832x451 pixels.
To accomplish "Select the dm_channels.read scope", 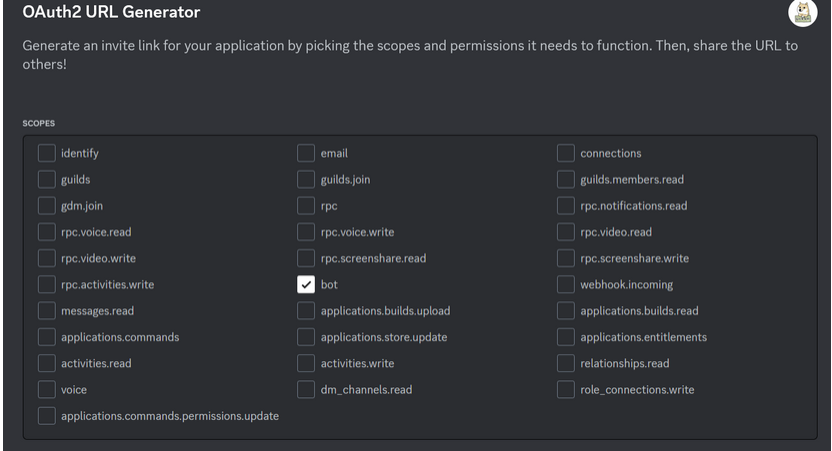I will click(x=306, y=389).
